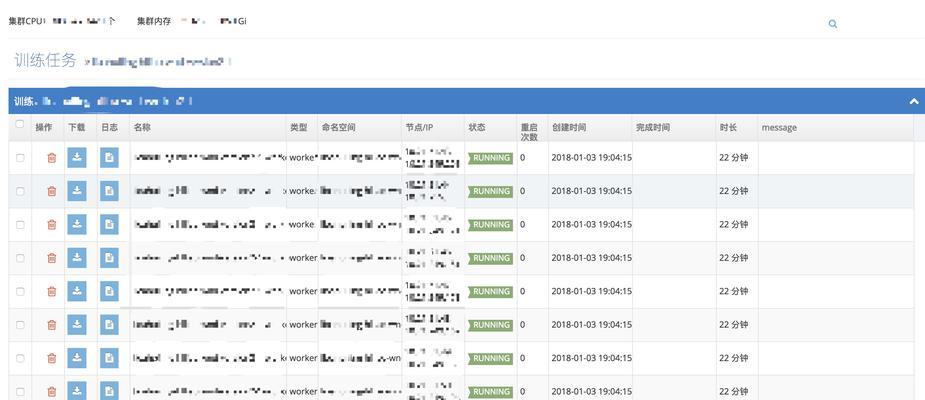The image size is (925, 400).
Task: Click the message column header
Action: coord(779,127)
